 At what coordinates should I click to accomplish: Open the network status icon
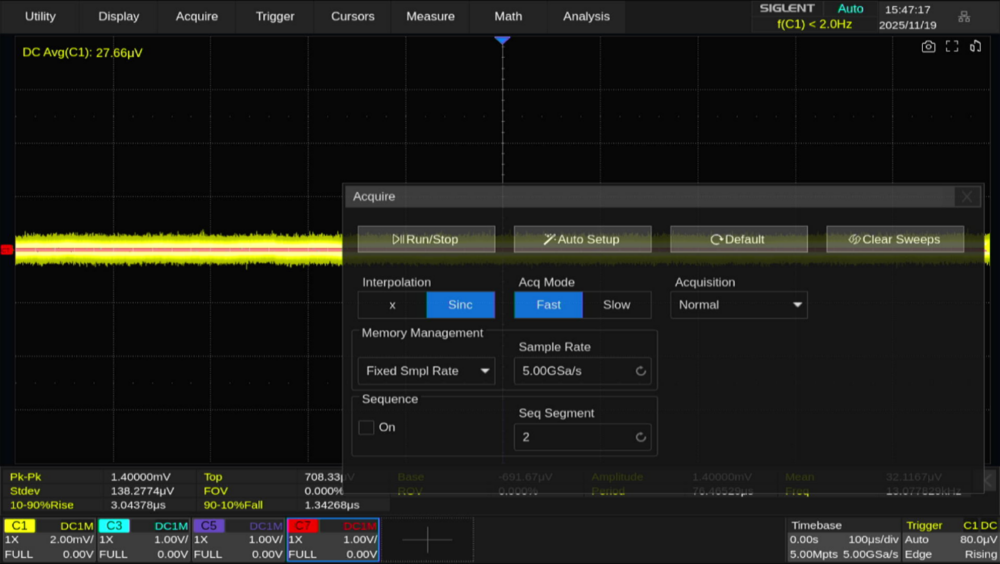964,17
